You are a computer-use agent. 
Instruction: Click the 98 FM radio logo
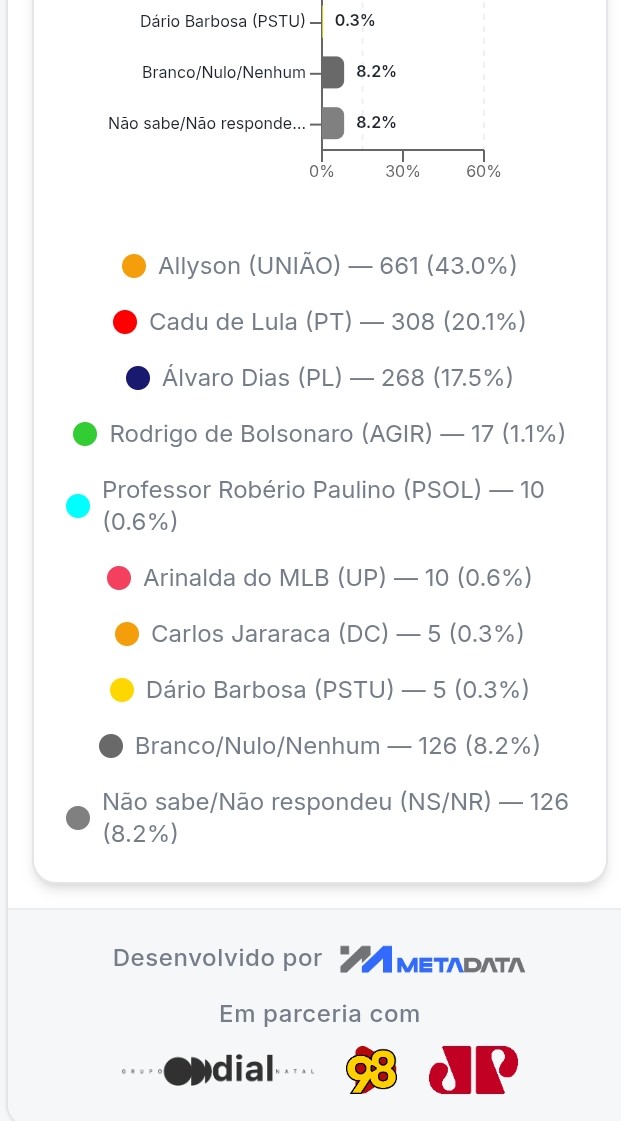(x=372, y=1070)
